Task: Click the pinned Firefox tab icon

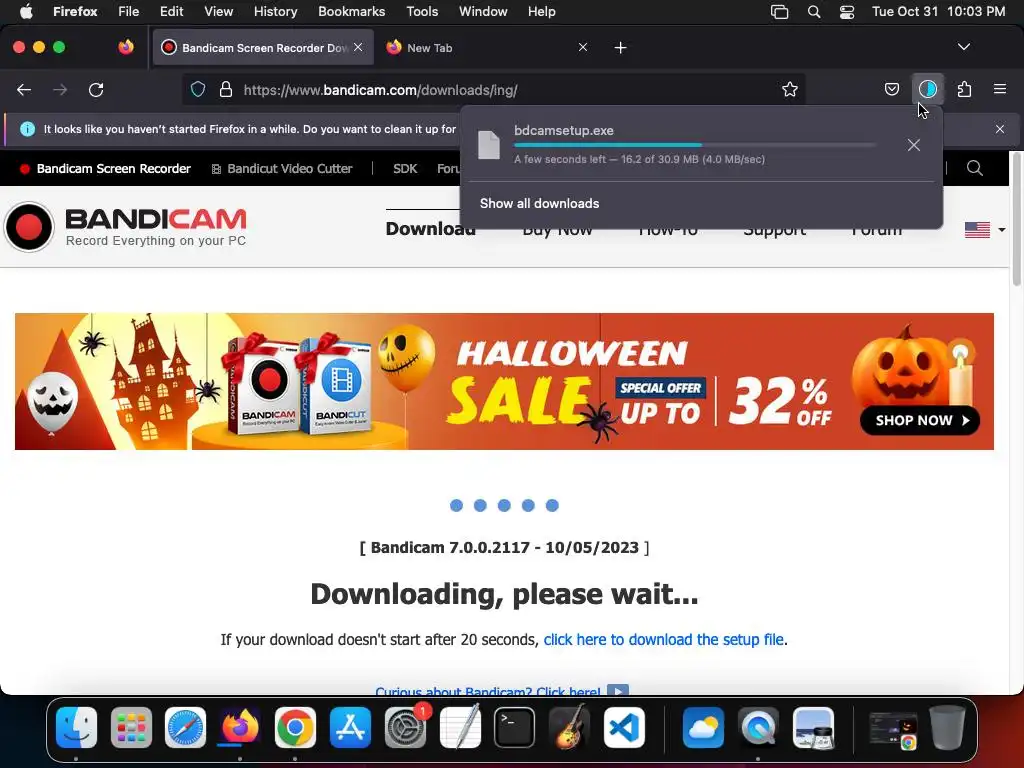Action: [x=126, y=47]
